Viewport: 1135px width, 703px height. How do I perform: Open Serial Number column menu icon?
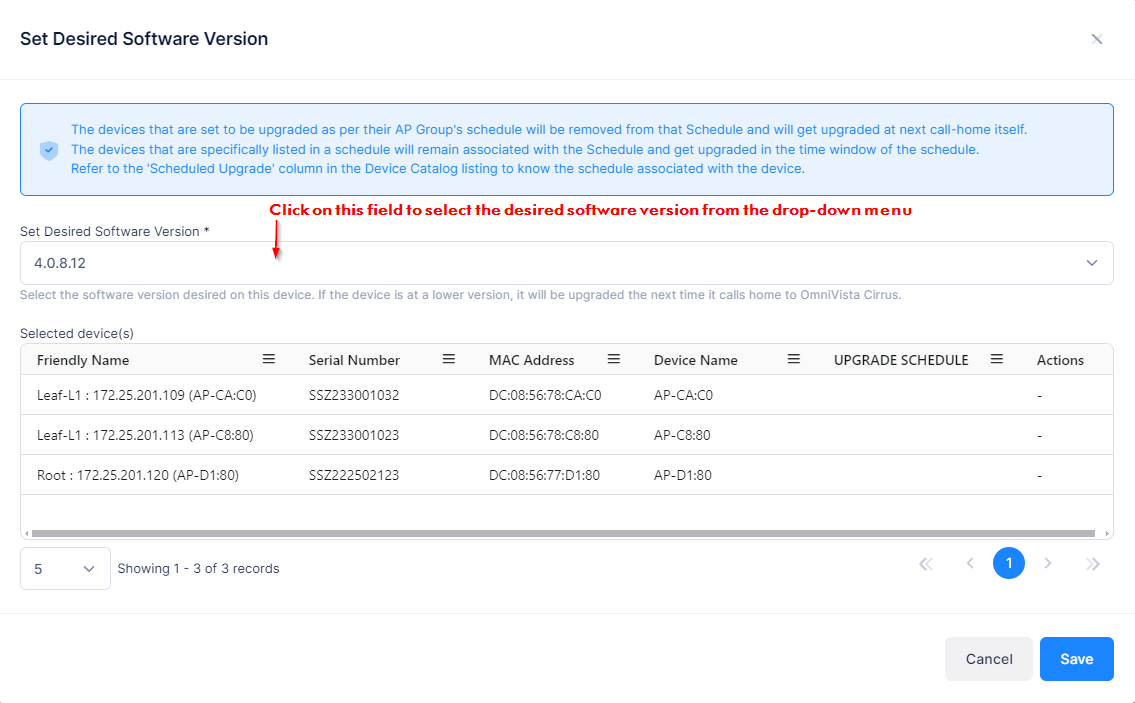pos(449,359)
